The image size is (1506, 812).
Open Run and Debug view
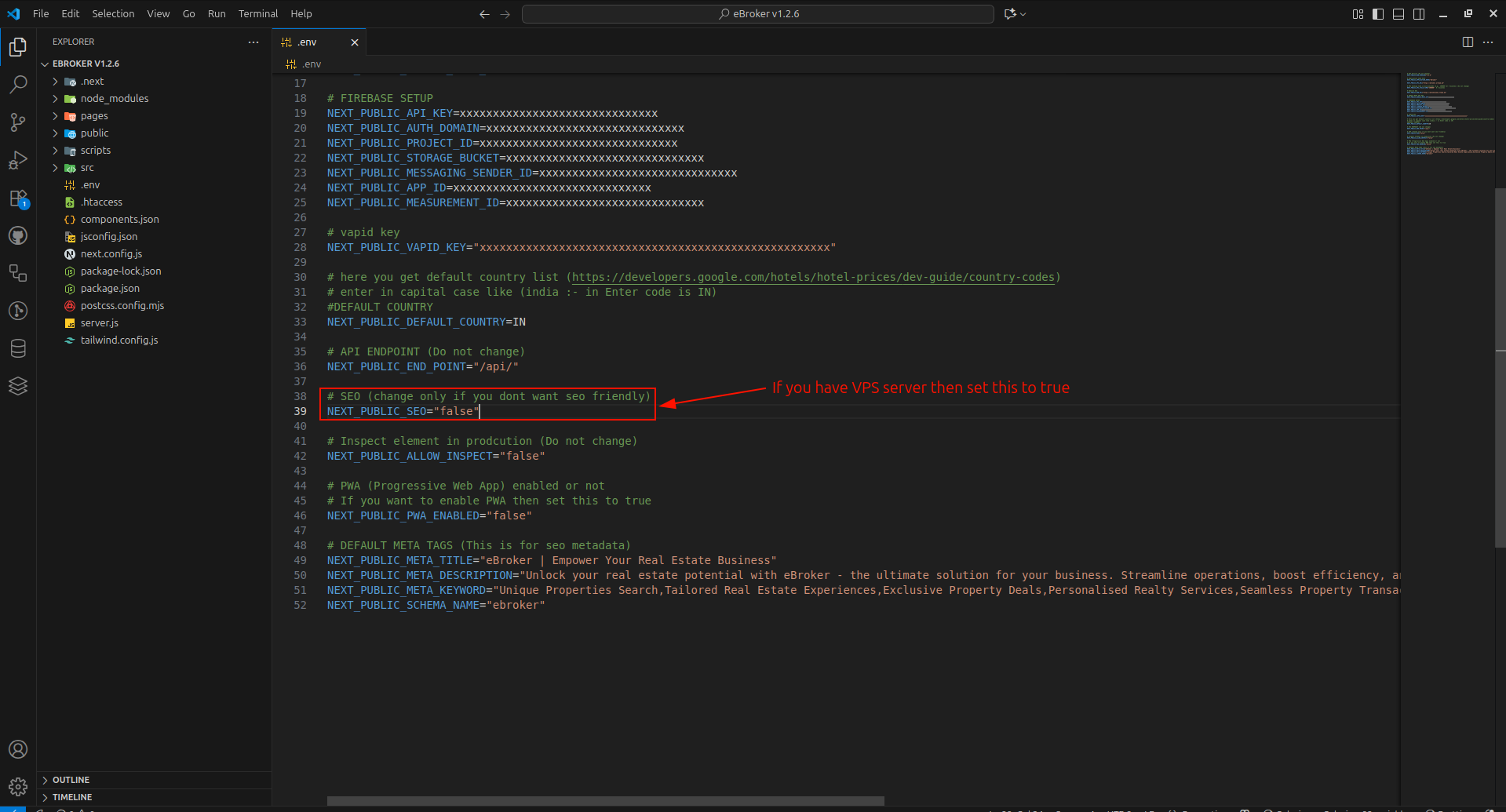(x=18, y=160)
